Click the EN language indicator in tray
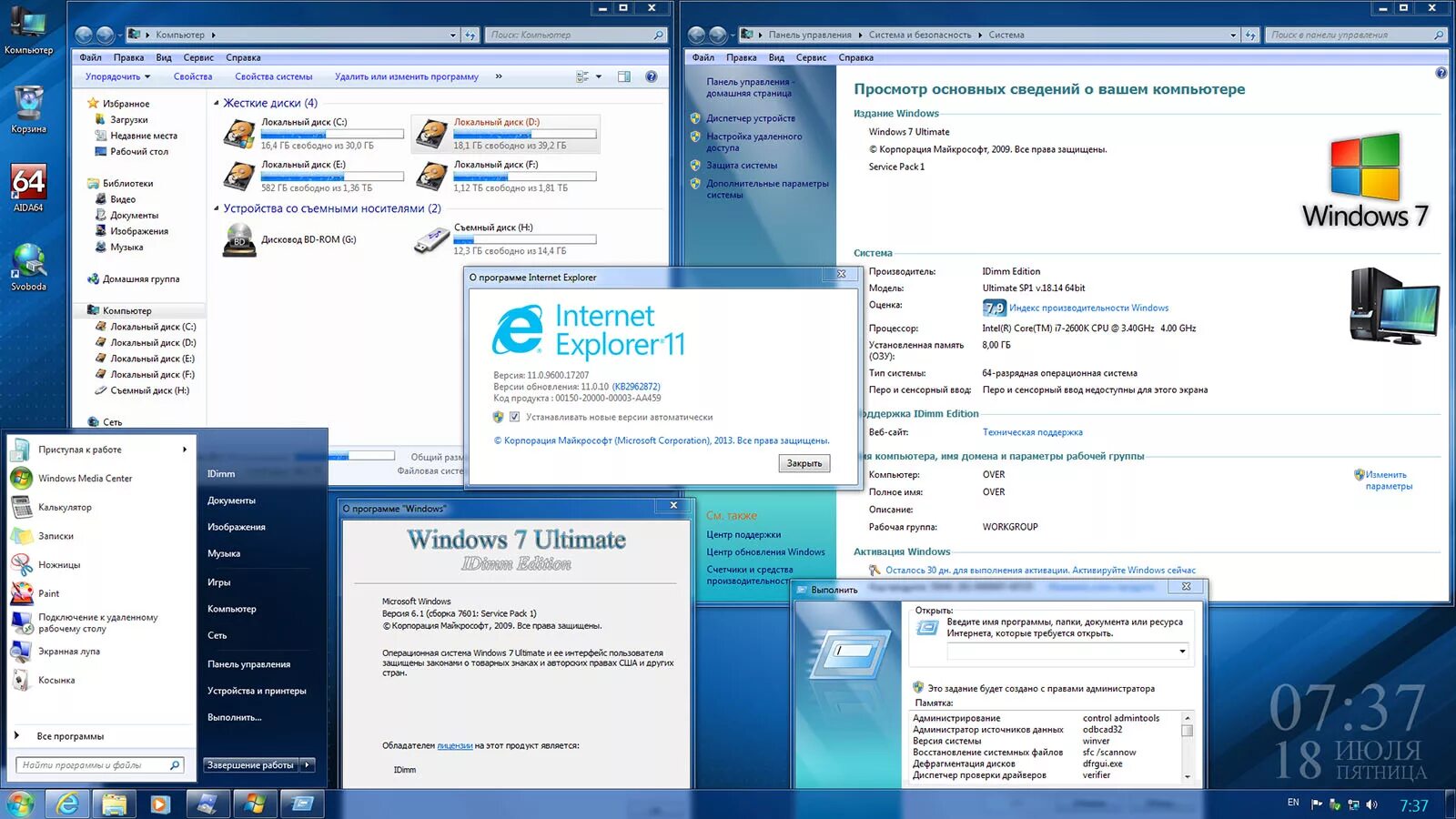Screen dimensions: 1456x819 pos(1293,802)
